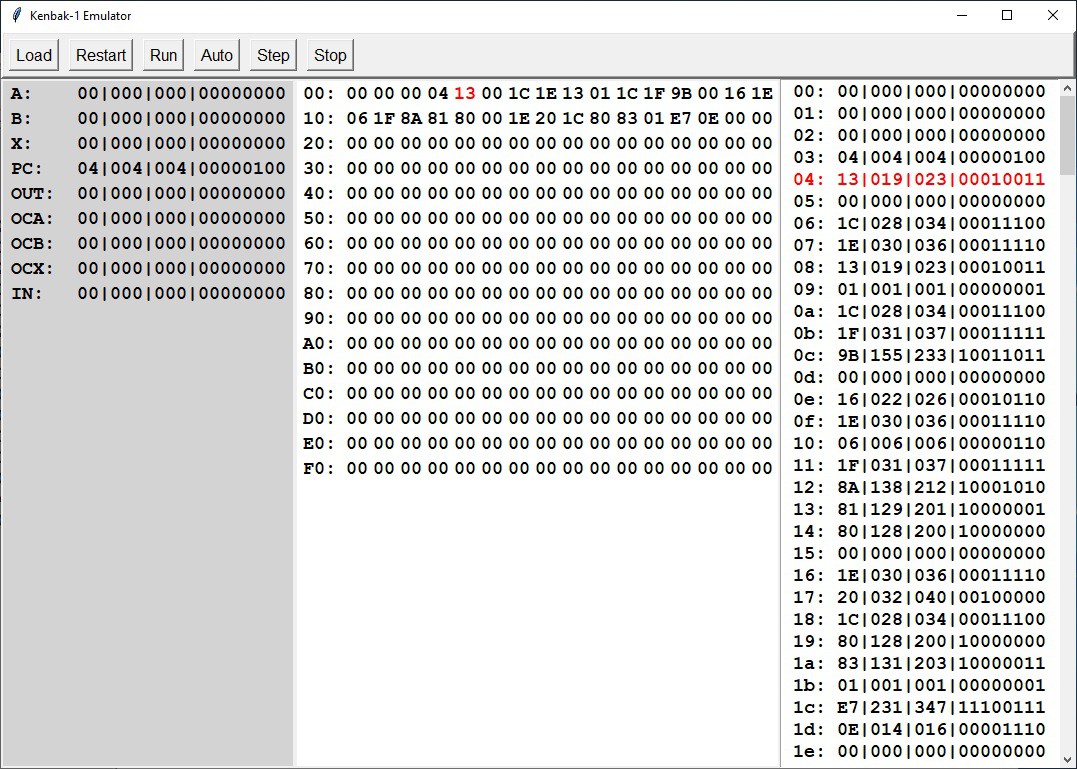The height and width of the screenshot is (769, 1077).
Task: Select memory list row 0c with 9B
Action: (919, 355)
